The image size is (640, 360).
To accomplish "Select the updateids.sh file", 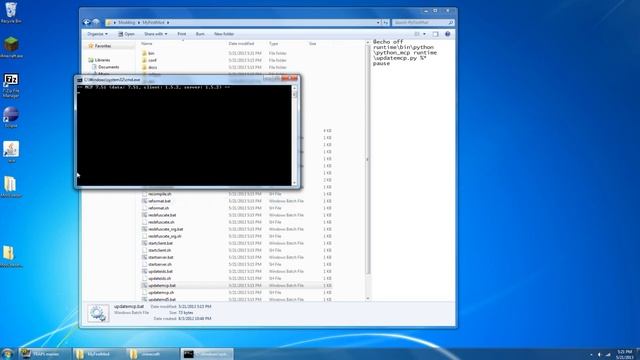I will pos(160,278).
